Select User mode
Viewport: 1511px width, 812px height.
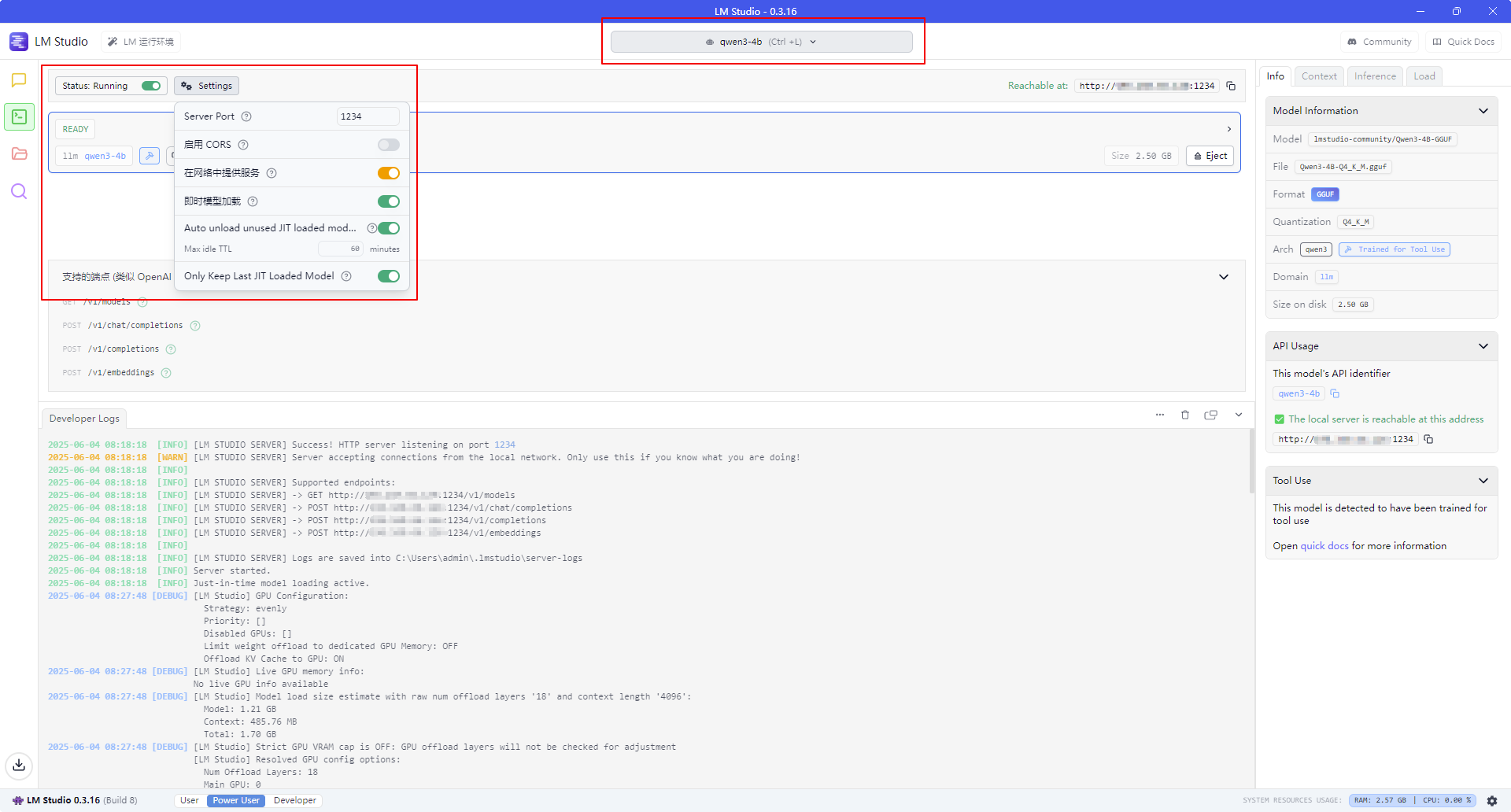(x=190, y=800)
